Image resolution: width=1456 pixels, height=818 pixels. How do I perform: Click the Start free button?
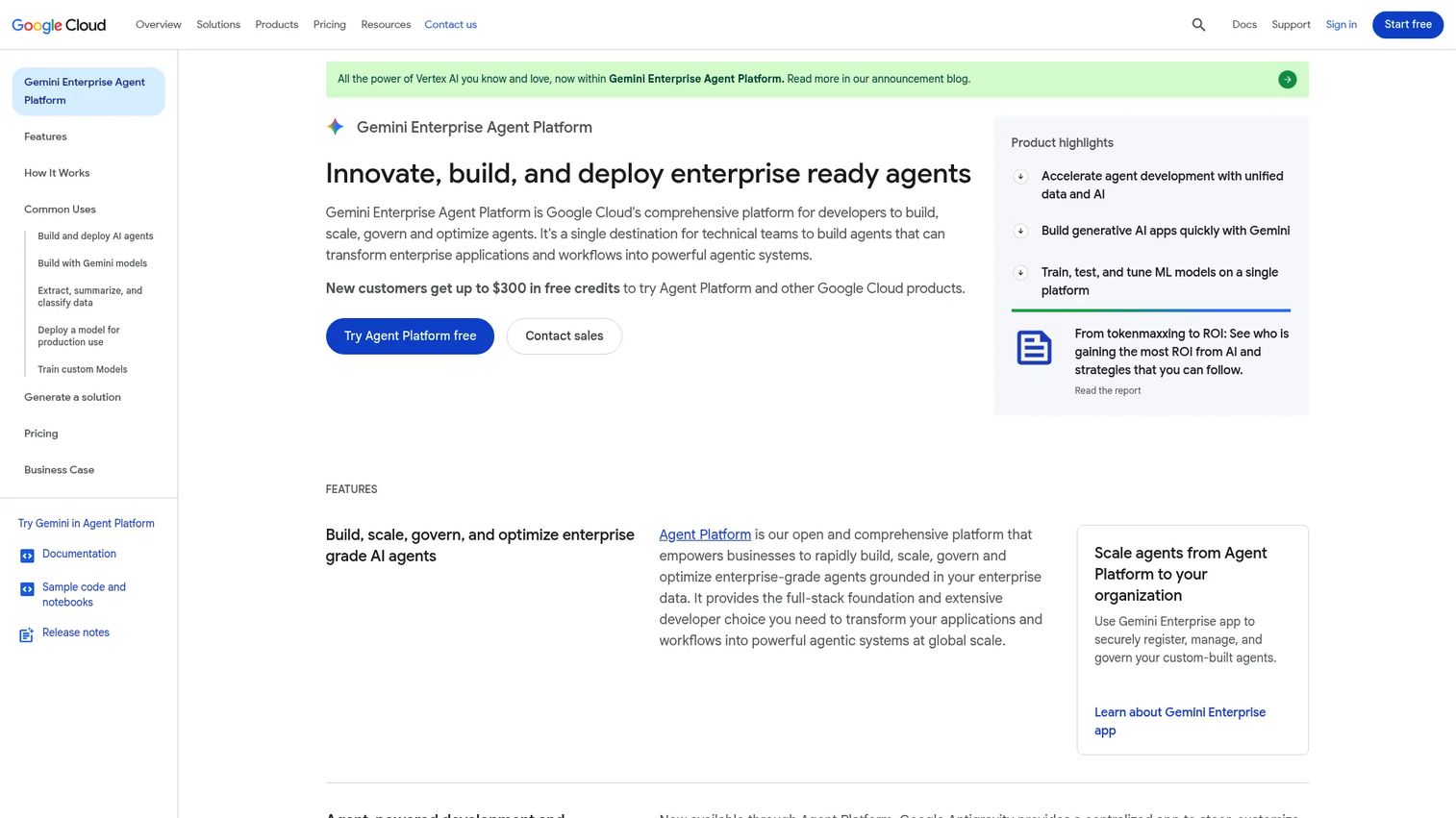(x=1408, y=25)
